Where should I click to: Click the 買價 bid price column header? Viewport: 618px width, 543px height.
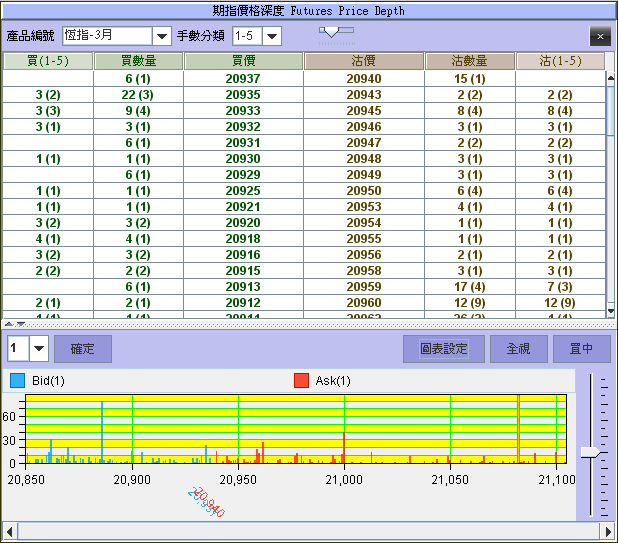[x=243, y=61]
